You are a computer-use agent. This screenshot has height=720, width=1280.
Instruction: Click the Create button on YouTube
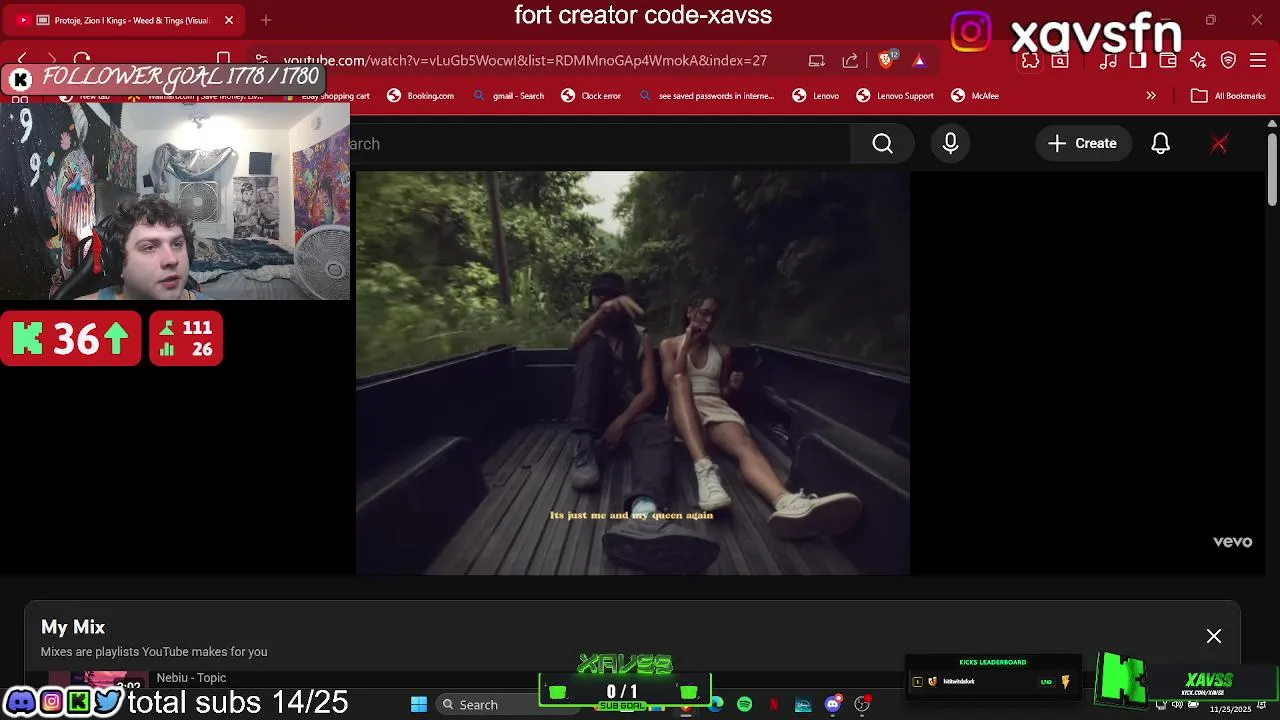coord(1082,143)
